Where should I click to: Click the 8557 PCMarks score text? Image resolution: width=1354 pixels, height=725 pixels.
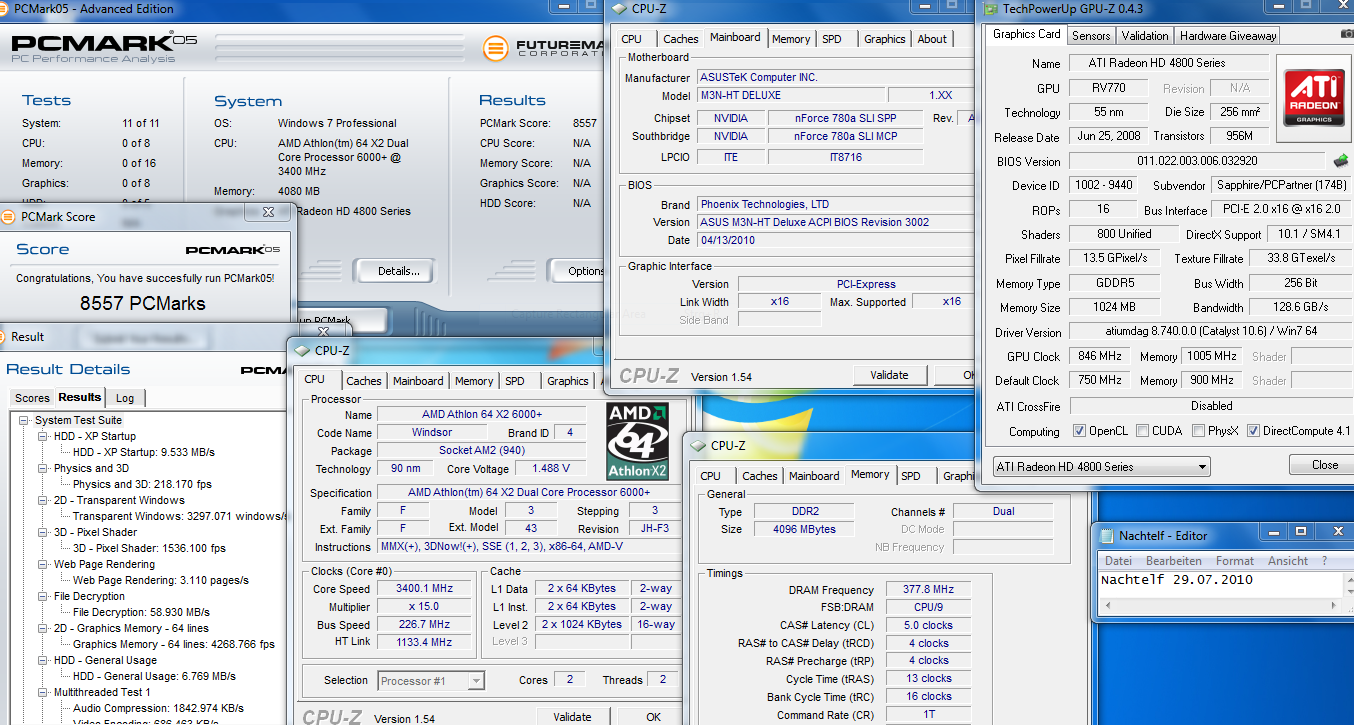click(143, 304)
